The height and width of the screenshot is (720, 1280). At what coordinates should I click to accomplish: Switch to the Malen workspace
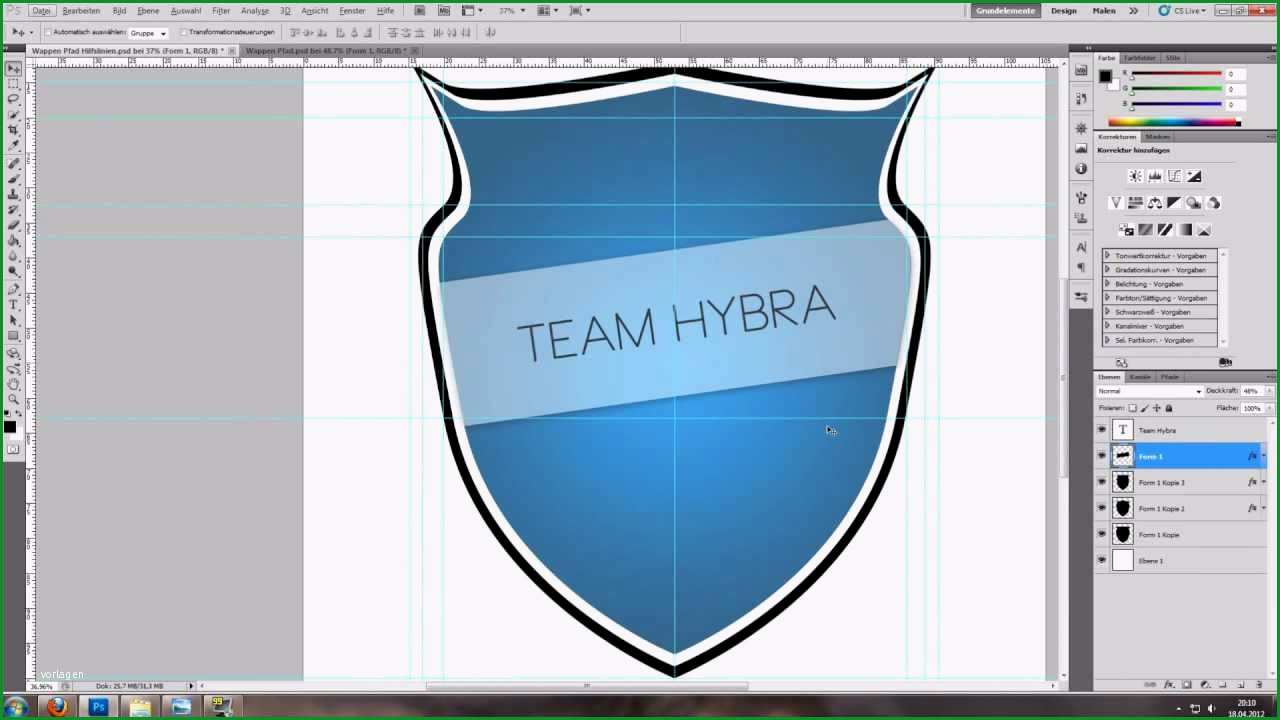click(x=1104, y=10)
